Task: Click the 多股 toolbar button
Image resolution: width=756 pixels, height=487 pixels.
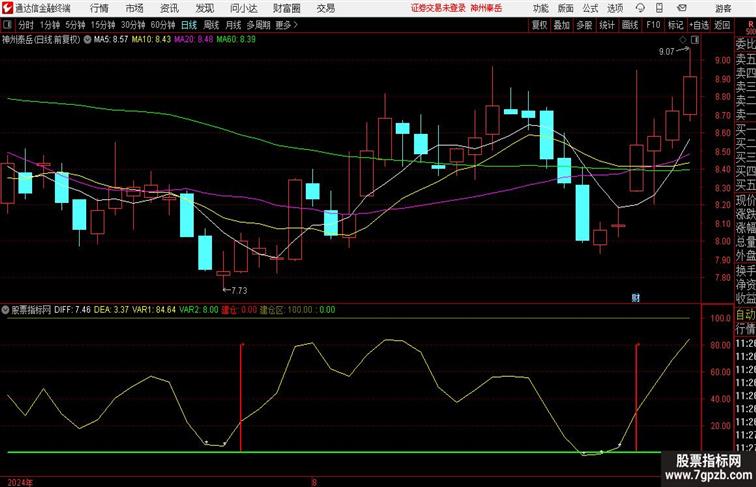Action: (x=584, y=25)
